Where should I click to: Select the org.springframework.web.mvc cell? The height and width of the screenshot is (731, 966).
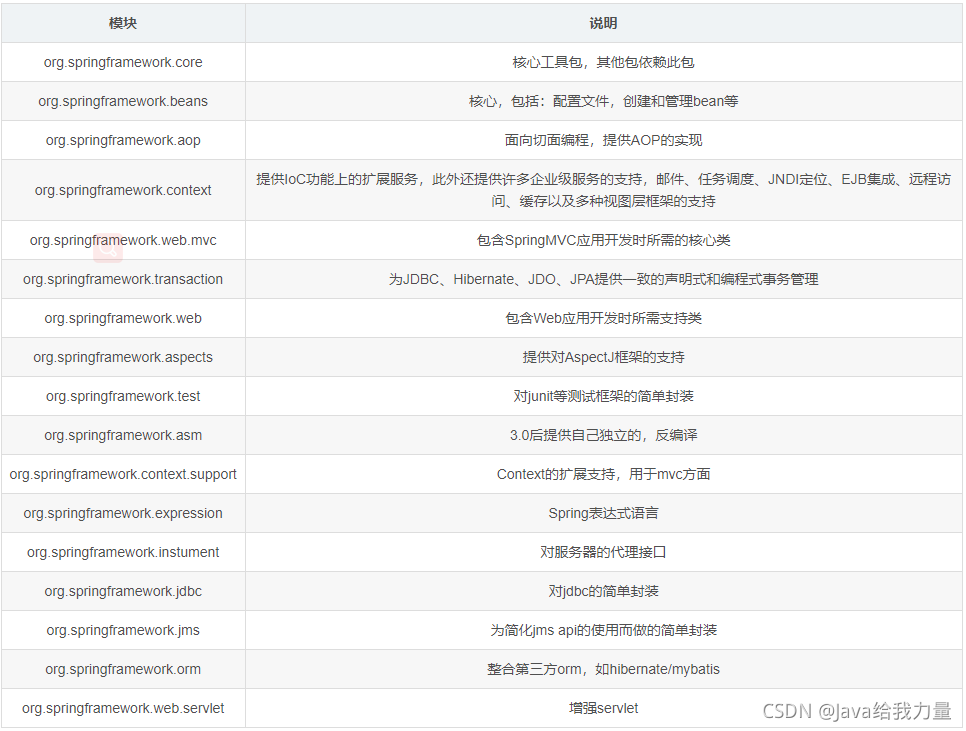click(x=123, y=240)
